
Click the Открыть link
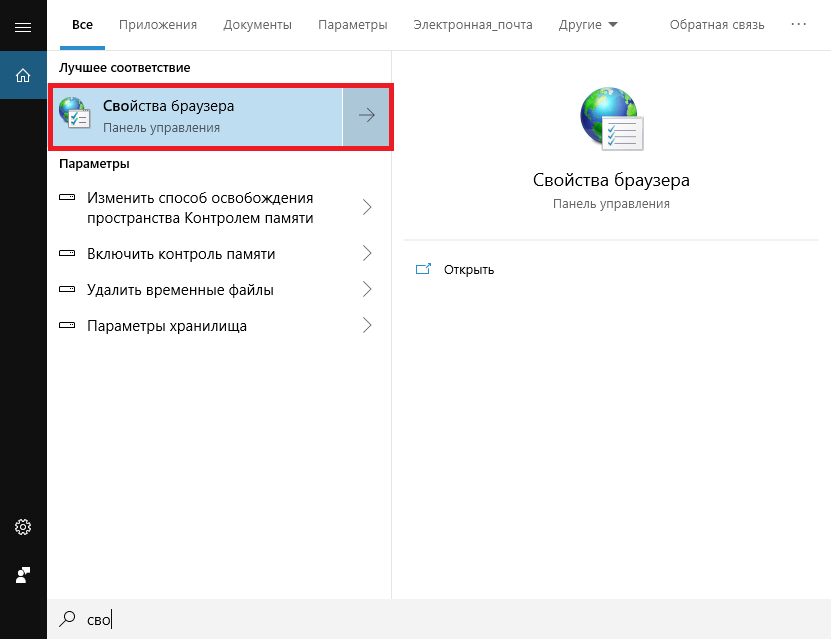[x=469, y=270]
